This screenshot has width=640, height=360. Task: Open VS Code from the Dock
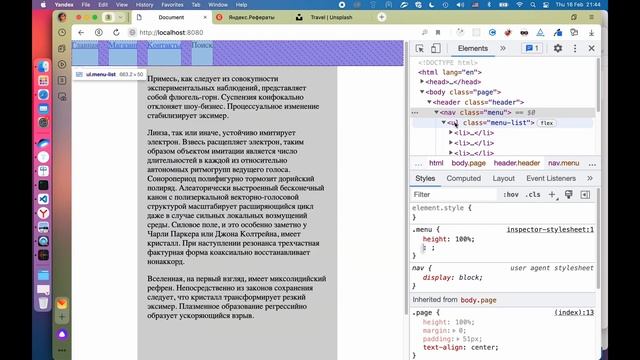[x=43, y=199]
